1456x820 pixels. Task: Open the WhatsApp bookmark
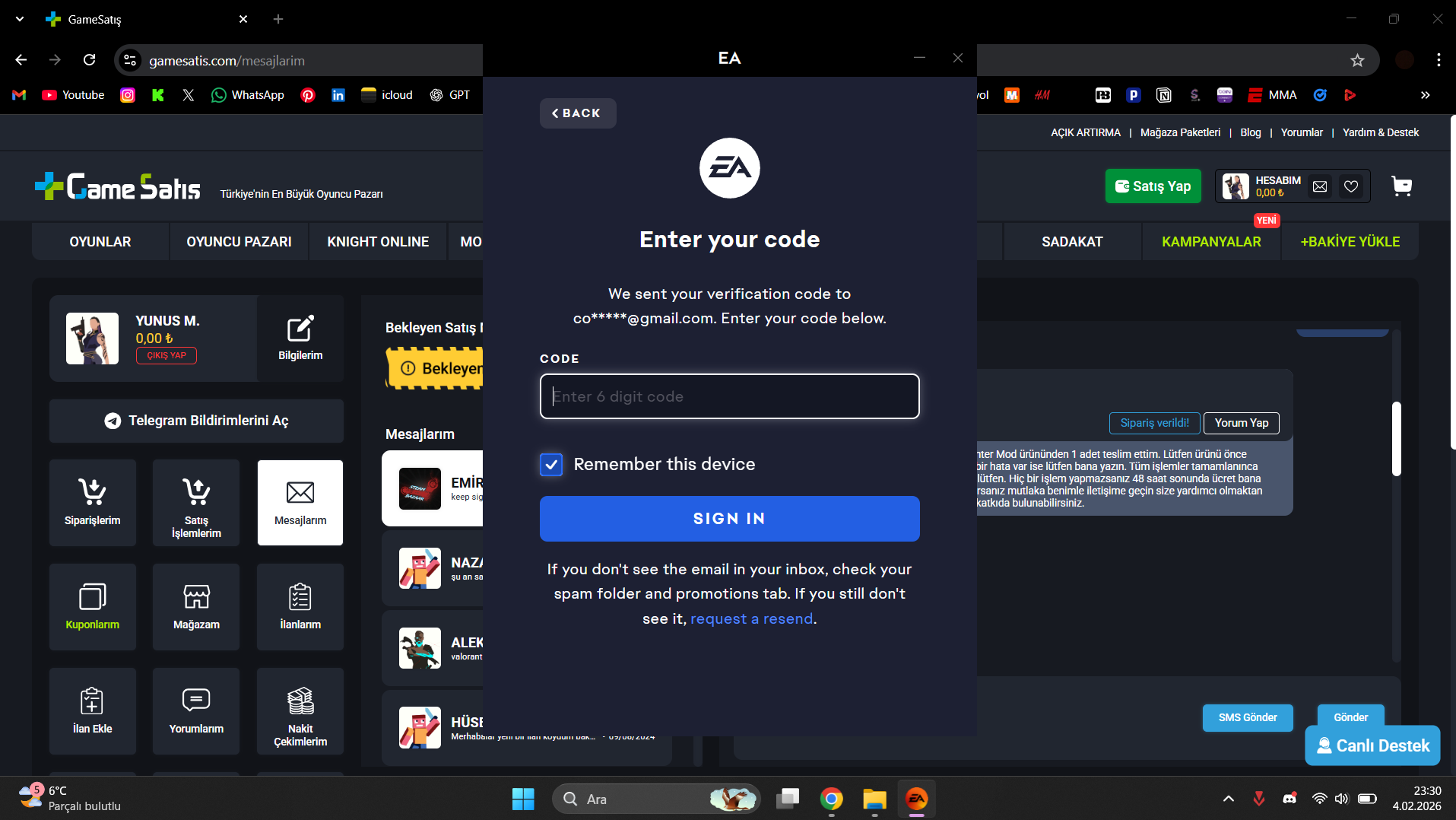(x=248, y=95)
